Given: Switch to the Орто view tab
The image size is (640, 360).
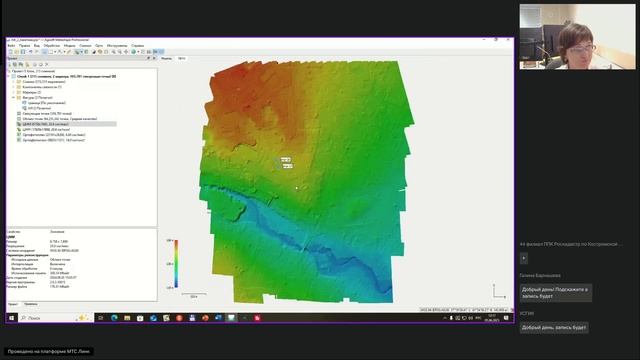Looking at the screenshot, I should point(182,58).
